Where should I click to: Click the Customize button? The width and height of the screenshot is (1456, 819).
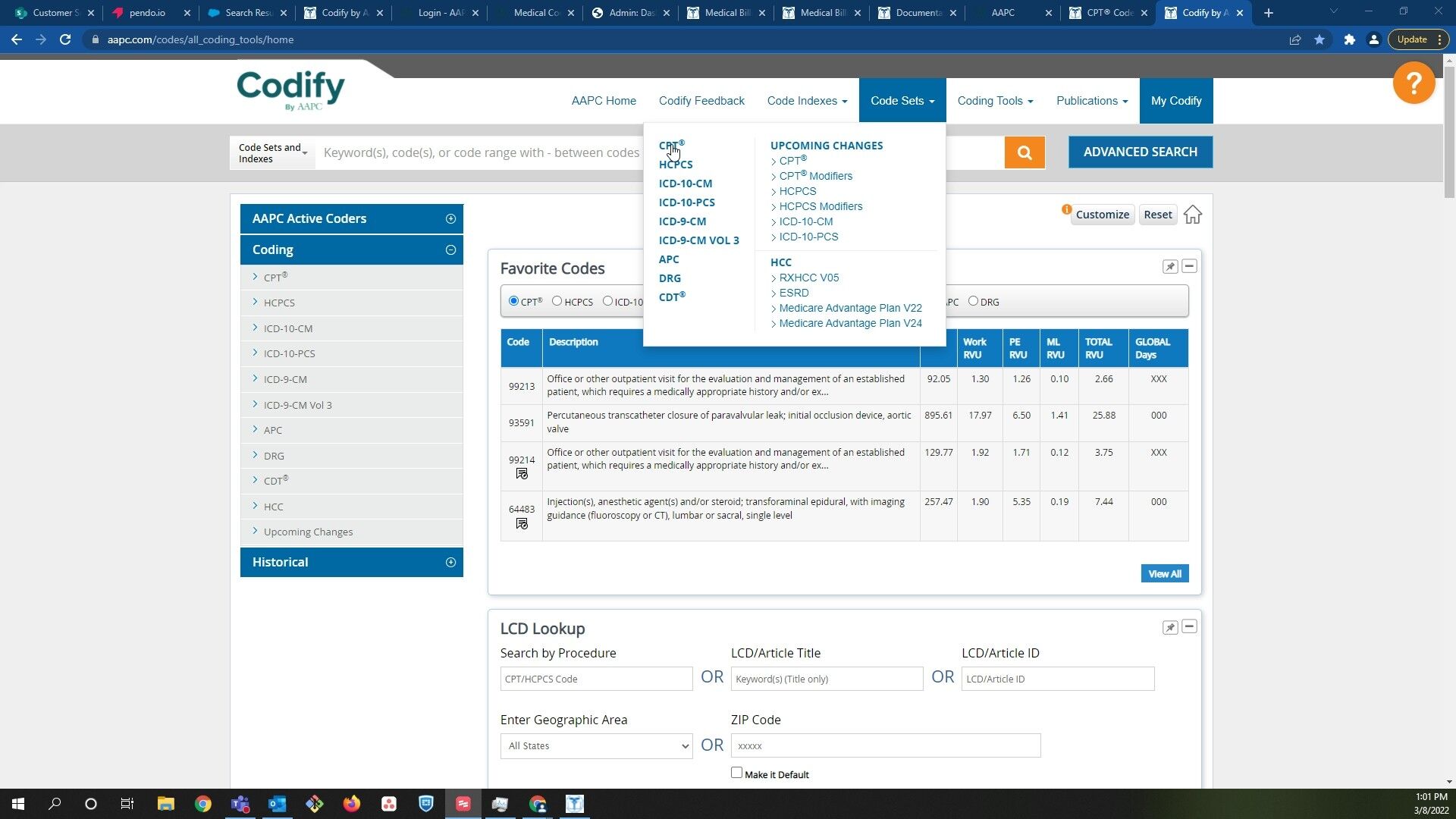[x=1103, y=215]
